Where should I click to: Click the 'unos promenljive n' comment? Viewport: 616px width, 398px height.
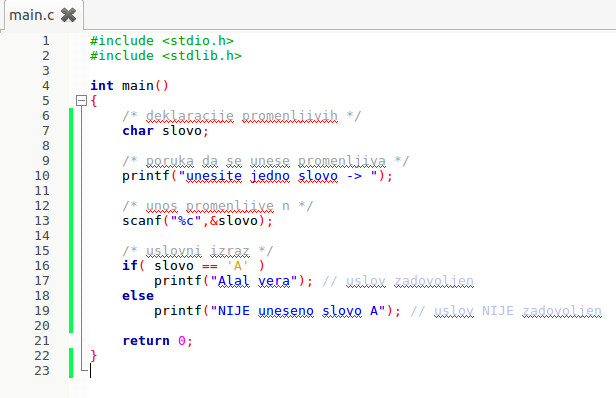(x=218, y=206)
